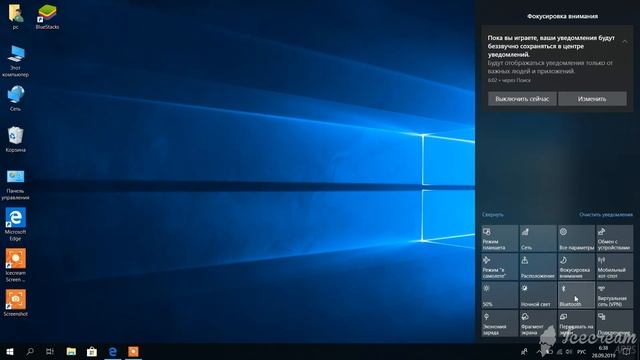The width and height of the screenshot is (640, 360).
Task: Click Выключить сейчас button in notification
Action: (x=522, y=99)
